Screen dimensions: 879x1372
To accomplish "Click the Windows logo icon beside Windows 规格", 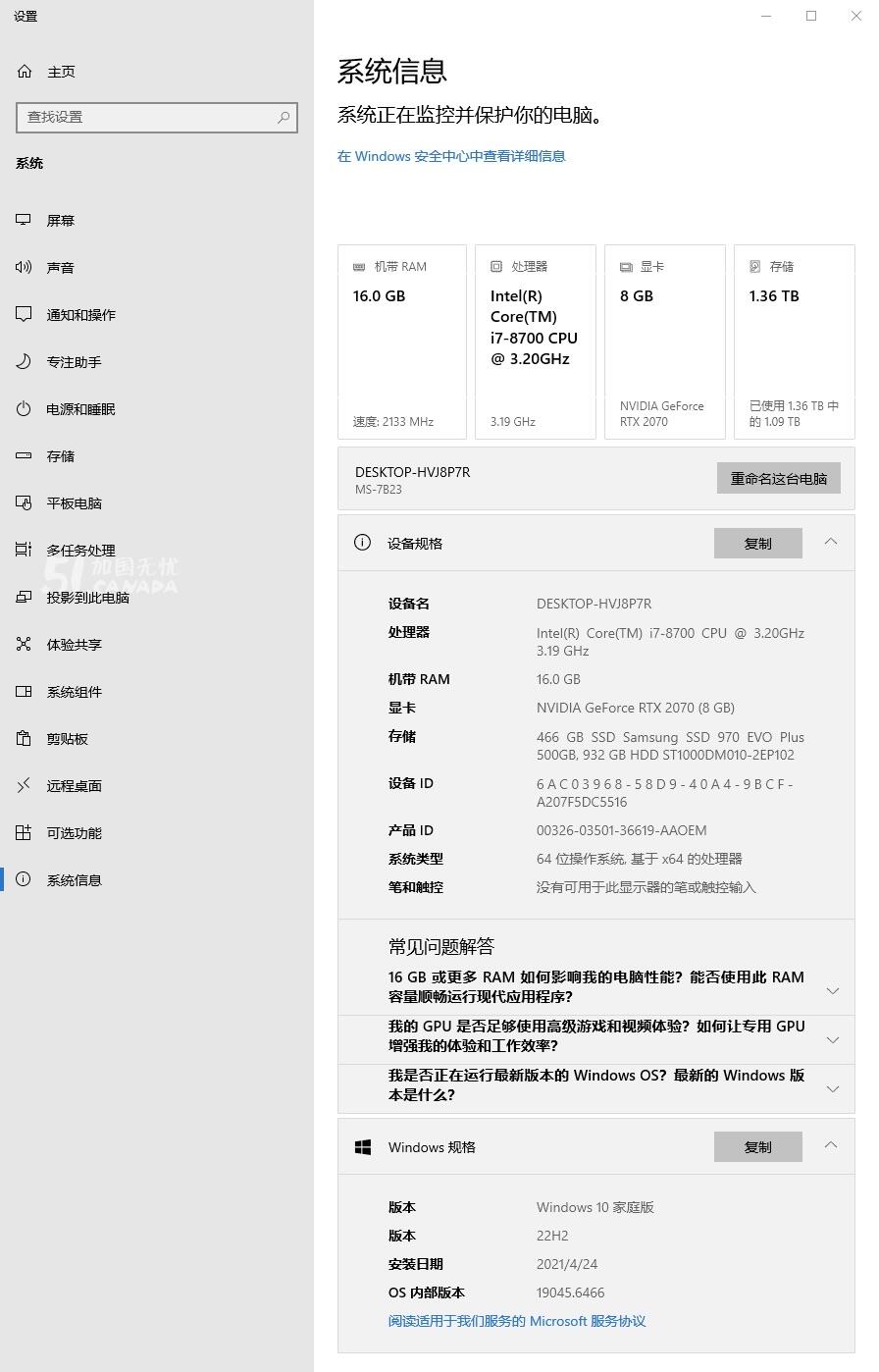I will coord(363,1146).
